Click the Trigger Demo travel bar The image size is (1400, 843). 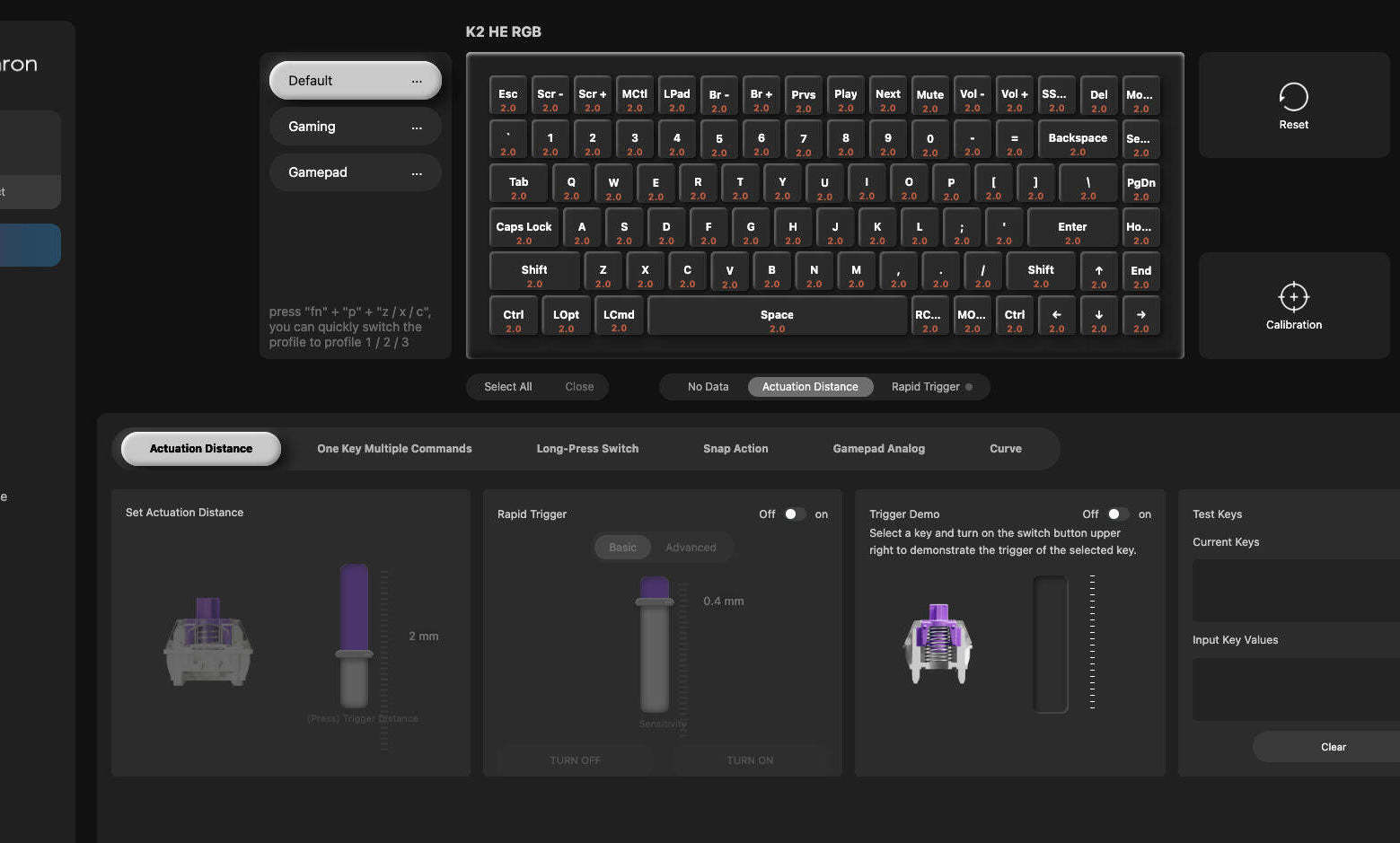(x=1050, y=645)
